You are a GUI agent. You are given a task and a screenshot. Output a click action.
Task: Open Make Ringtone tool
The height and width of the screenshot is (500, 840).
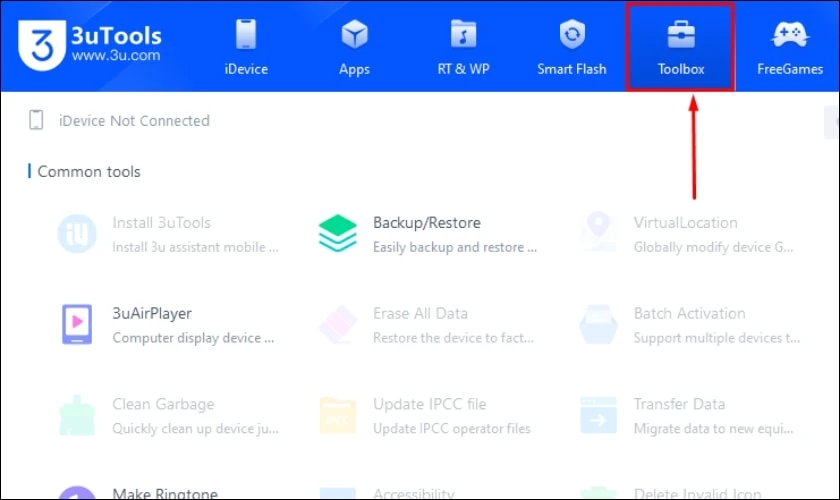164,493
